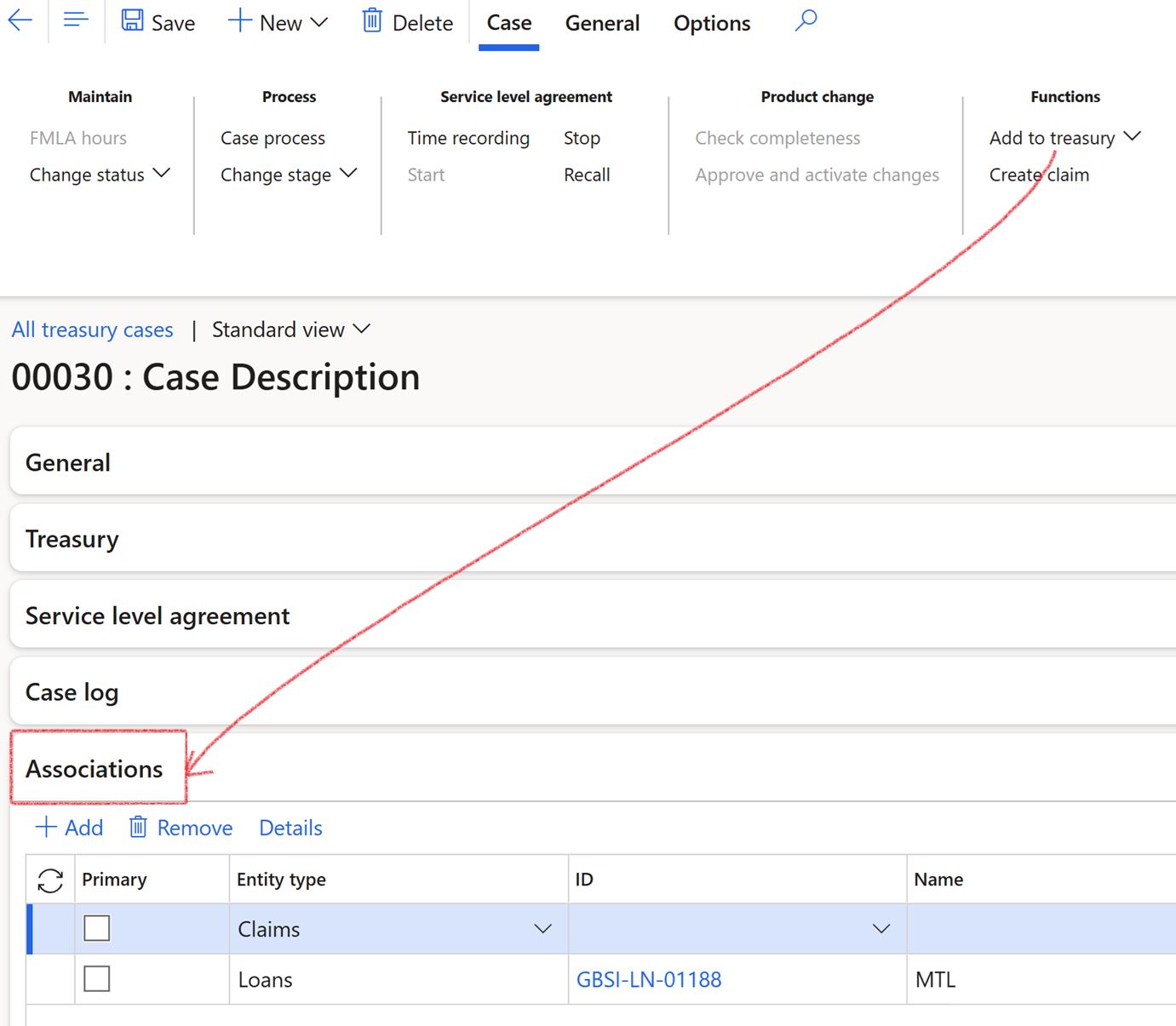1176x1026 pixels.
Task: Click Remove trash icon in Associations
Action: 138,827
